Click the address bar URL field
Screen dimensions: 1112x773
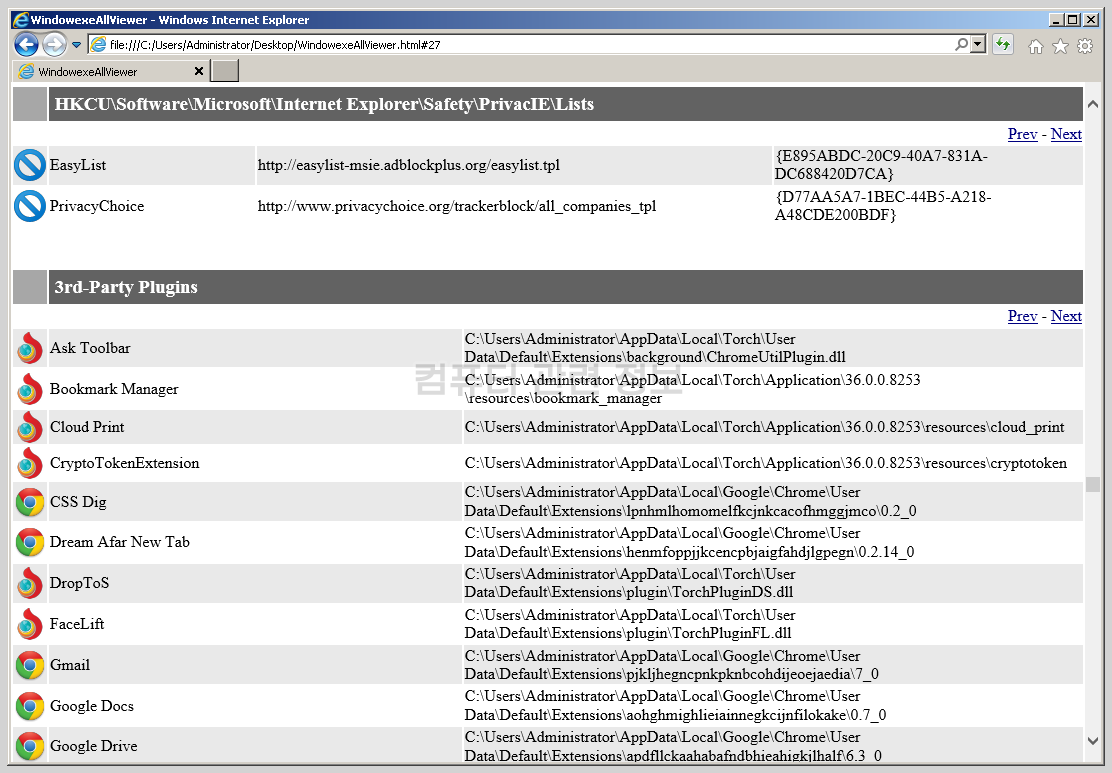[x=528, y=45]
